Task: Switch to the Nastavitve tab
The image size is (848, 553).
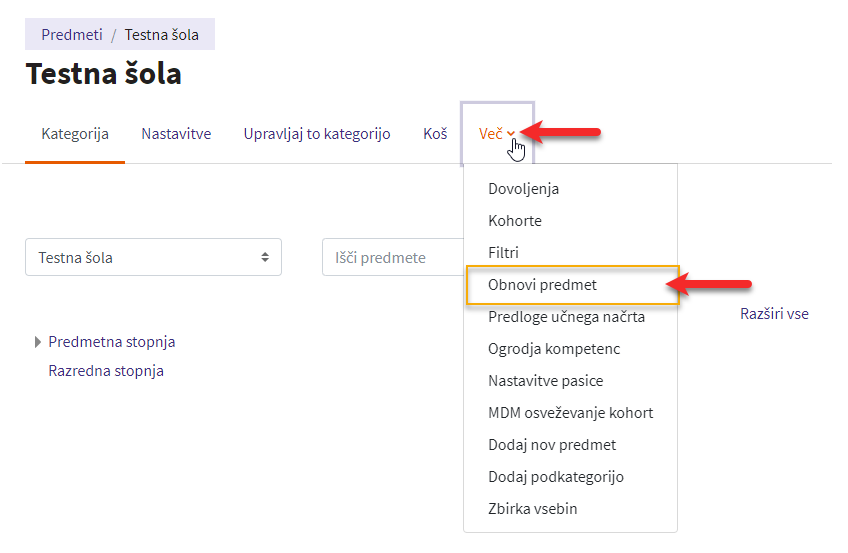Action: [176, 134]
